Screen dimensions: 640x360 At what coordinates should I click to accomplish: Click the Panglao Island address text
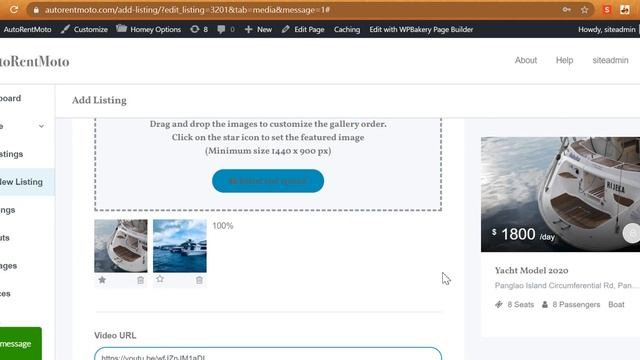pyautogui.click(x=564, y=285)
